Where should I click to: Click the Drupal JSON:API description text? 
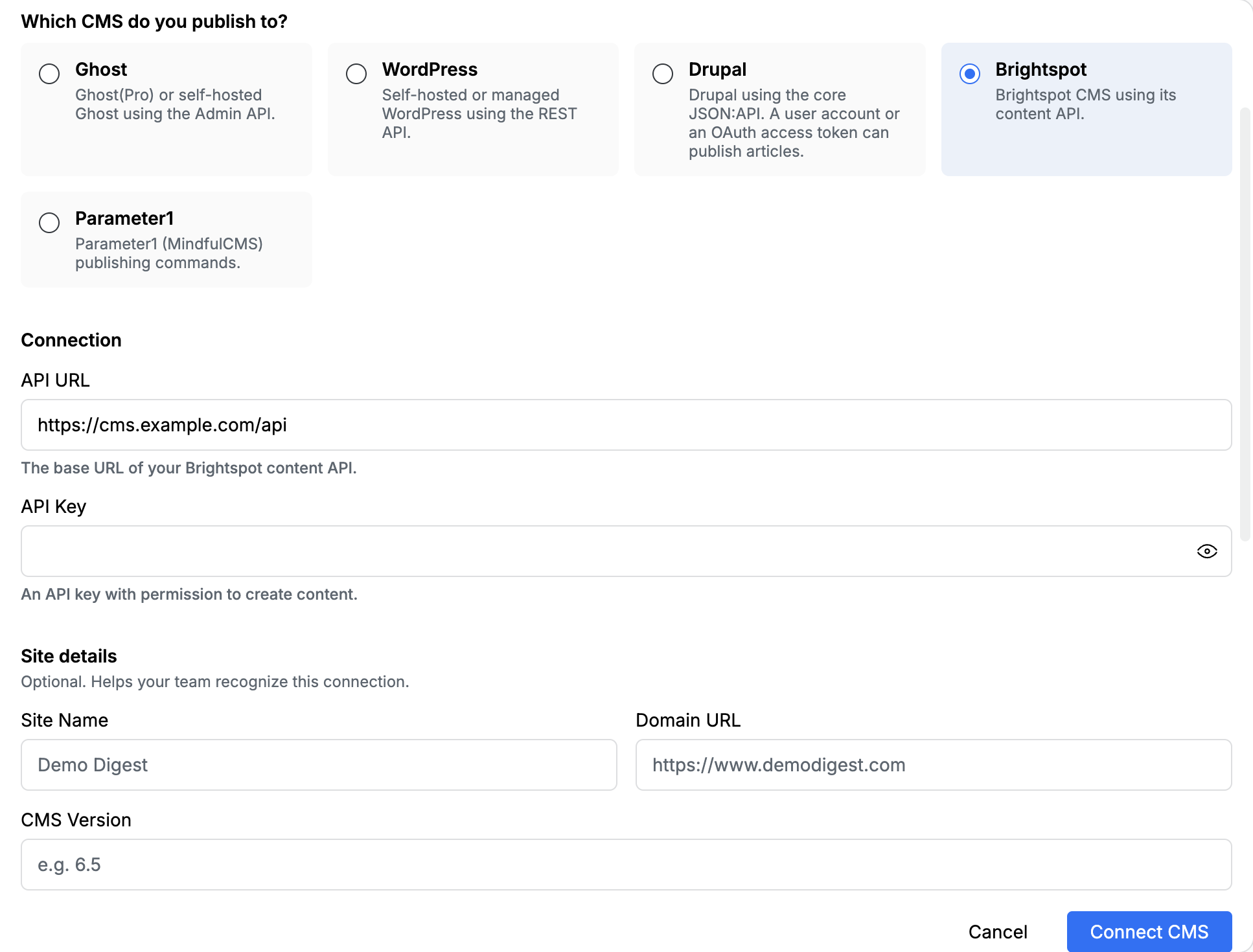coord(794,123)
